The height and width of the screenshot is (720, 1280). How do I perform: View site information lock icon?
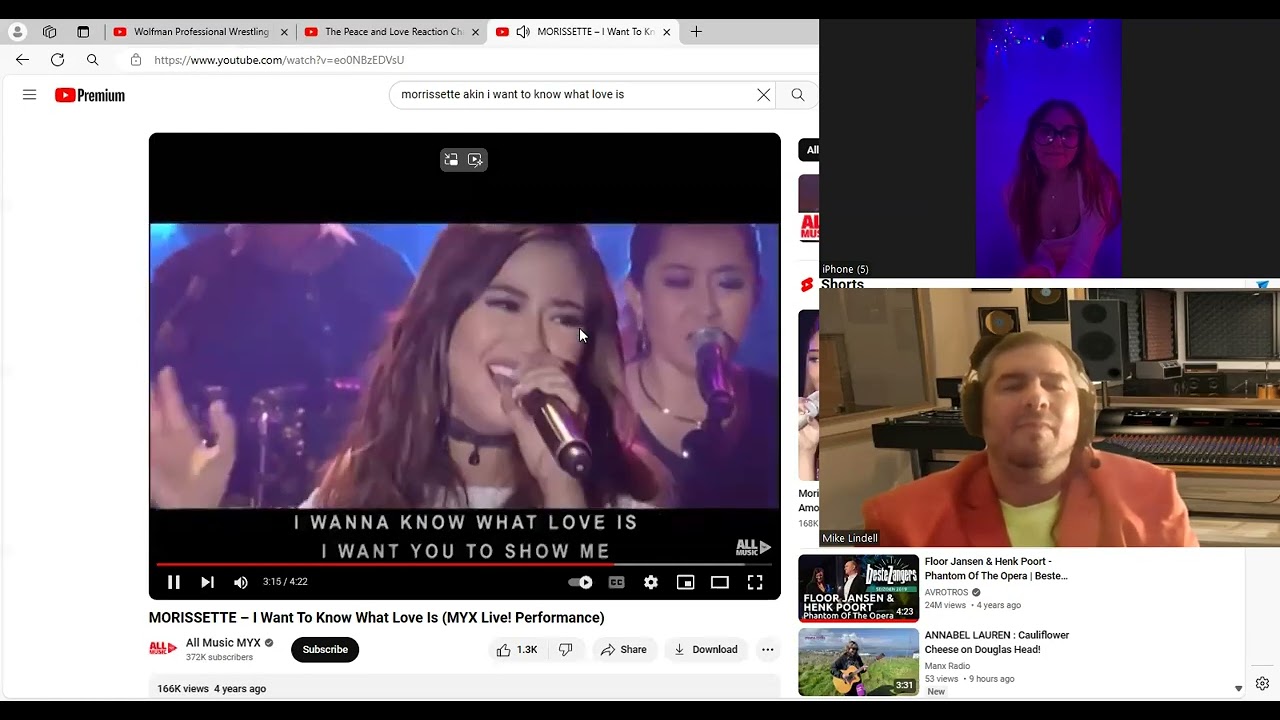136,60
